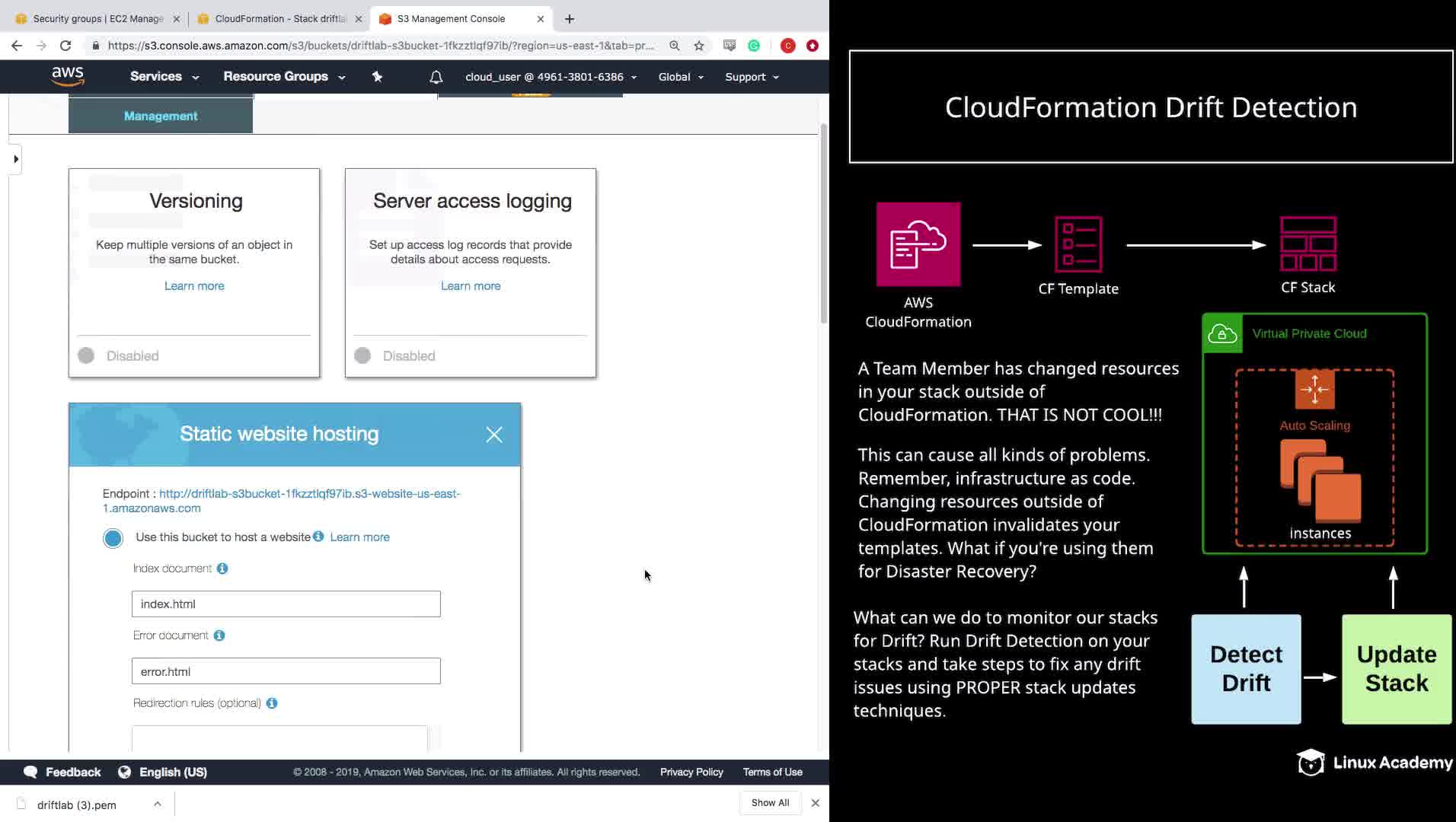Click the globe language icon in footer
This screenshot has height=822, width=1456.
click(124, 772)
